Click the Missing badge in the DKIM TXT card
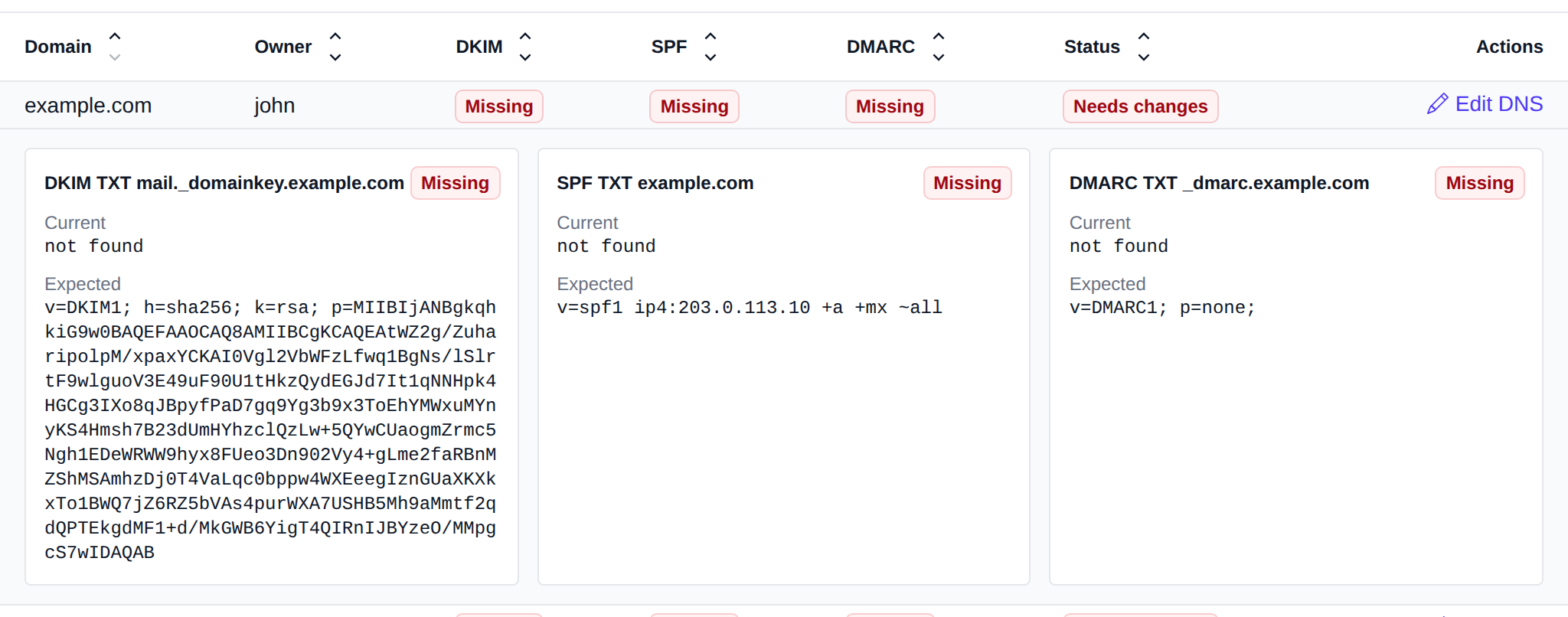This screenshot has width=1568, height=617. click(456, 183)
